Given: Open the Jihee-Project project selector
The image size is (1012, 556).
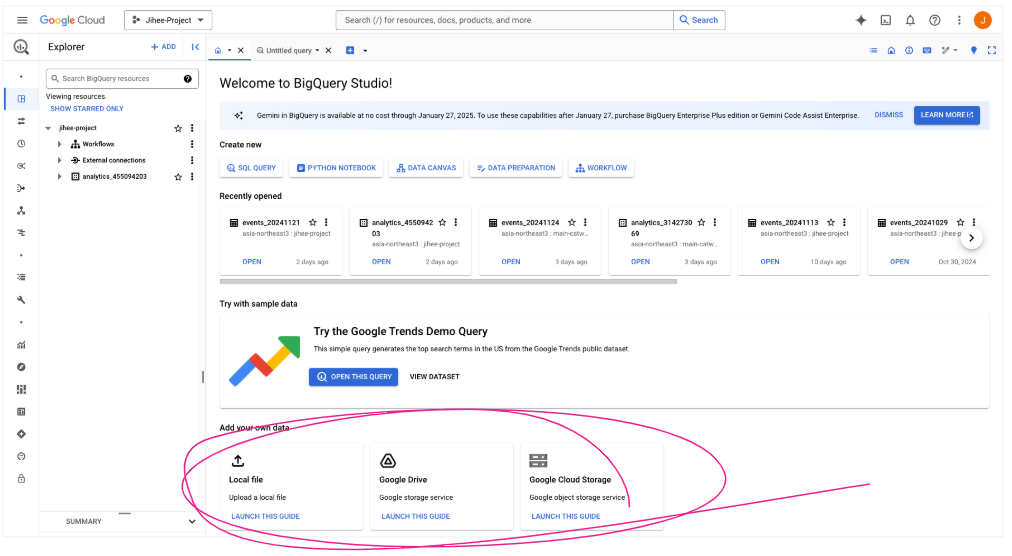Looking at the screenshot, I should click(168, 20).
